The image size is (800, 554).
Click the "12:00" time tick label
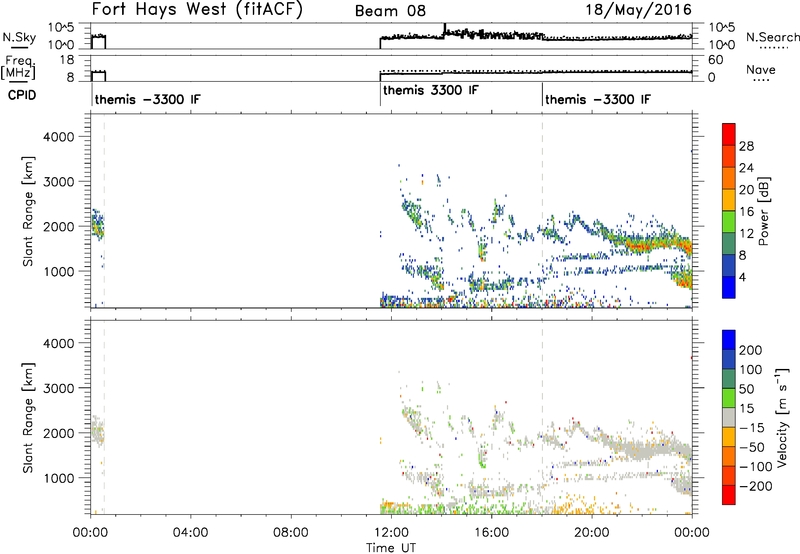[391, 533]
